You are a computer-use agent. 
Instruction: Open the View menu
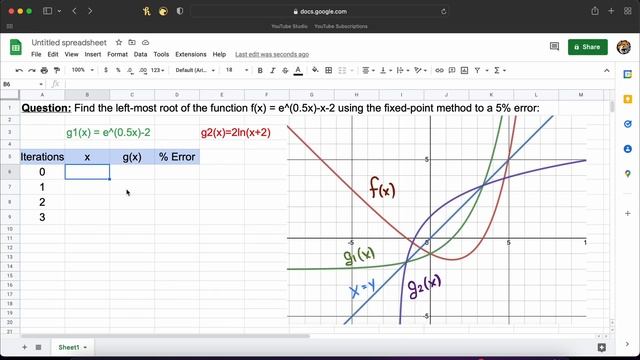pos(71,54)
